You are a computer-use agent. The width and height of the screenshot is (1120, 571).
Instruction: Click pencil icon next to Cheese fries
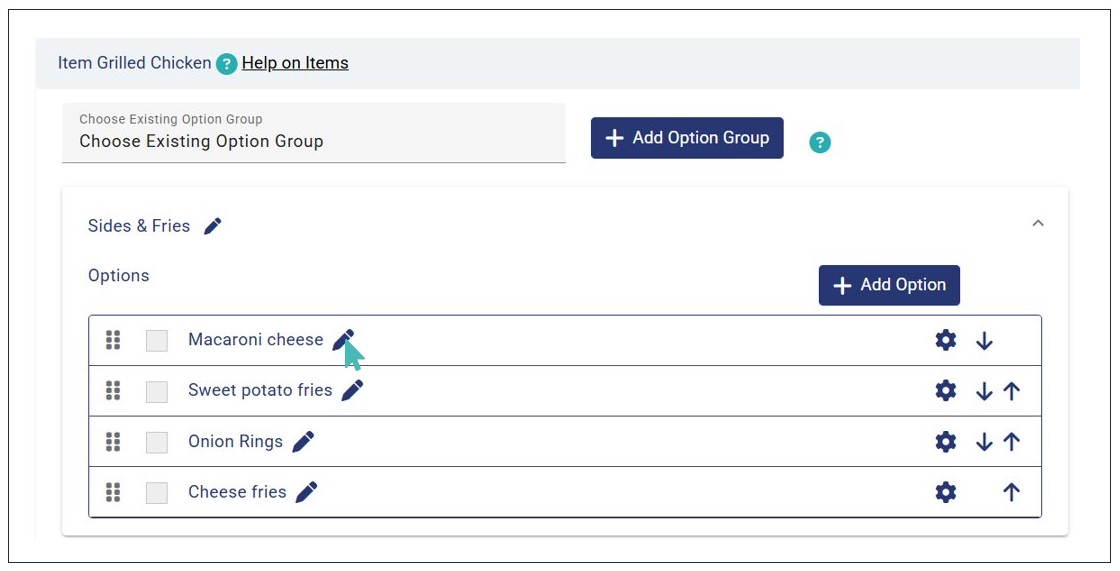306,492
